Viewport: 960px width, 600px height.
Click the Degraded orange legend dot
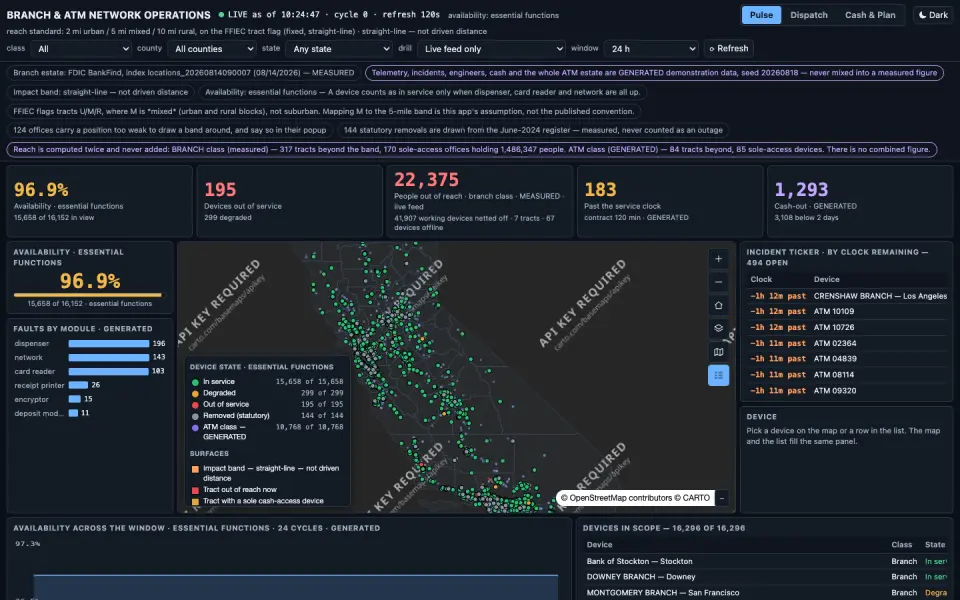coord(195,393)
